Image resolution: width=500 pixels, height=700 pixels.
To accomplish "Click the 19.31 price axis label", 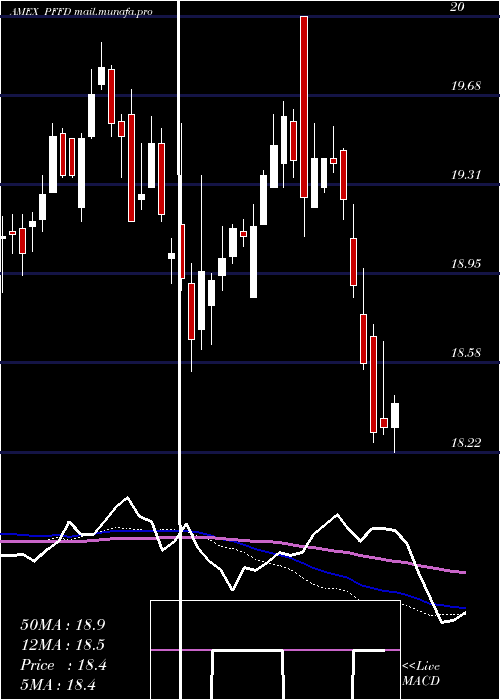I will 466,175.
